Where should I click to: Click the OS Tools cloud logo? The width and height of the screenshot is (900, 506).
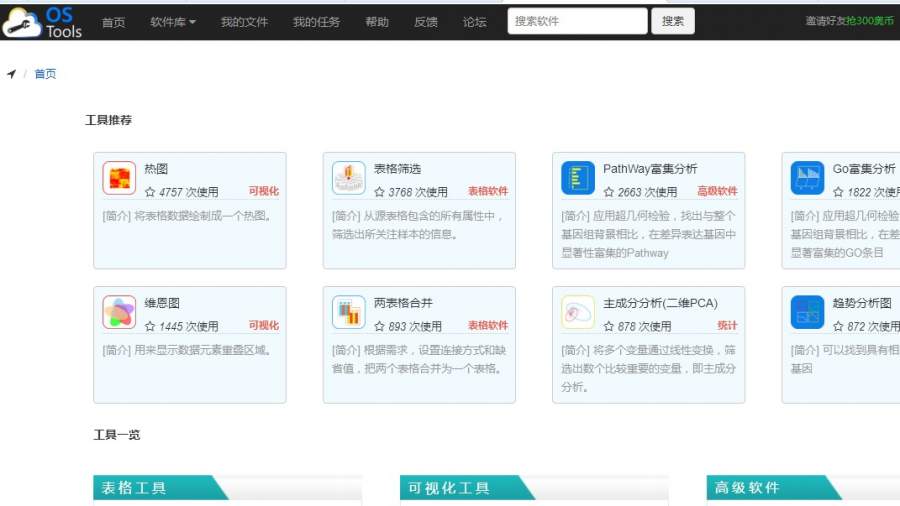click(x=42, y=22)
